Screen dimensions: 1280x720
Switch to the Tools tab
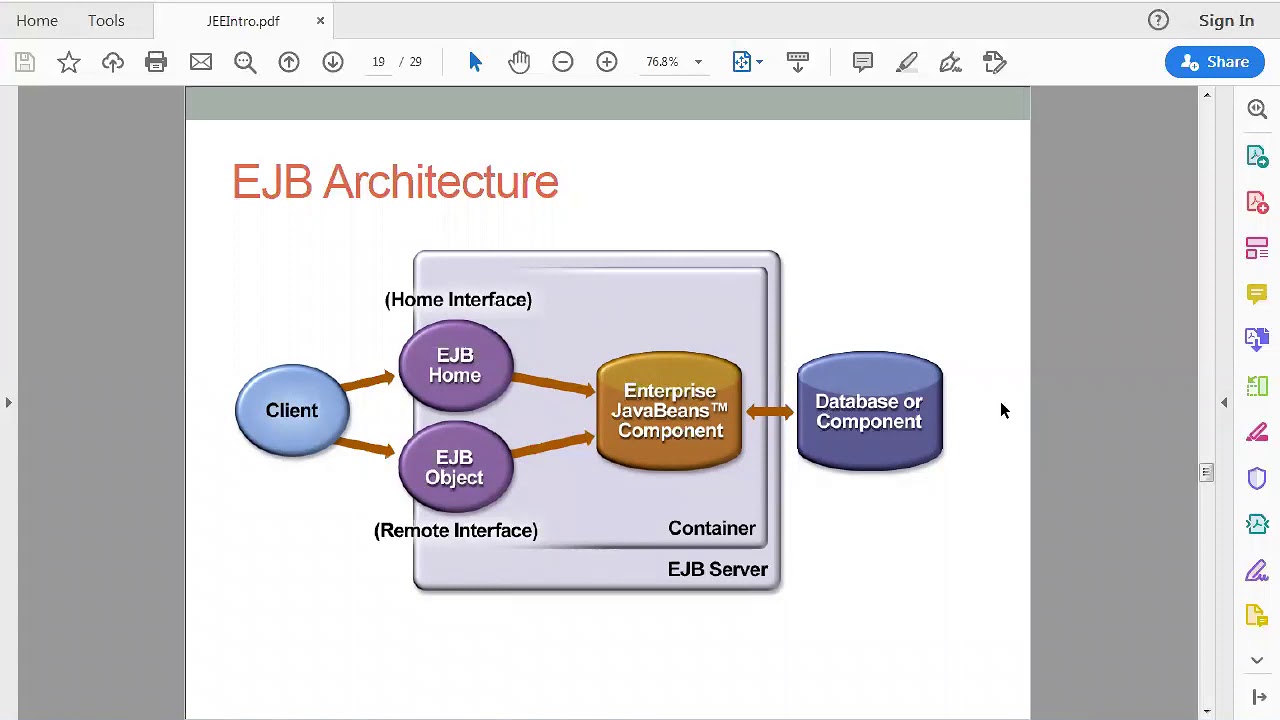106,20
